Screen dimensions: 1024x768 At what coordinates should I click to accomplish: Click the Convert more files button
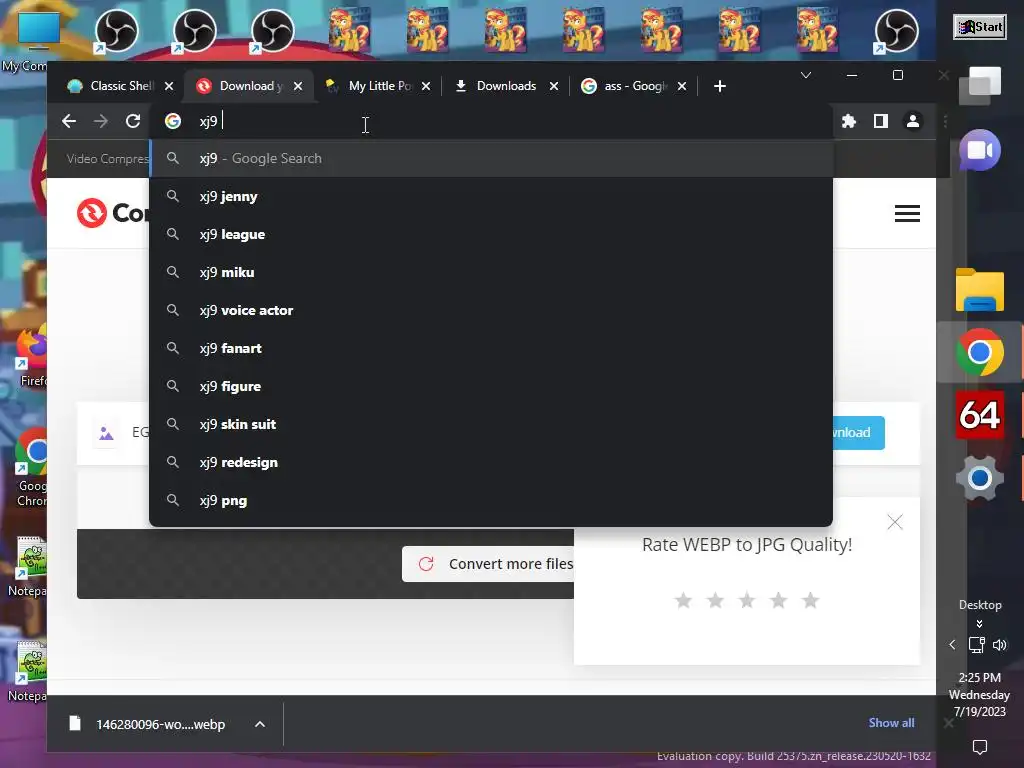pos(488,564)
